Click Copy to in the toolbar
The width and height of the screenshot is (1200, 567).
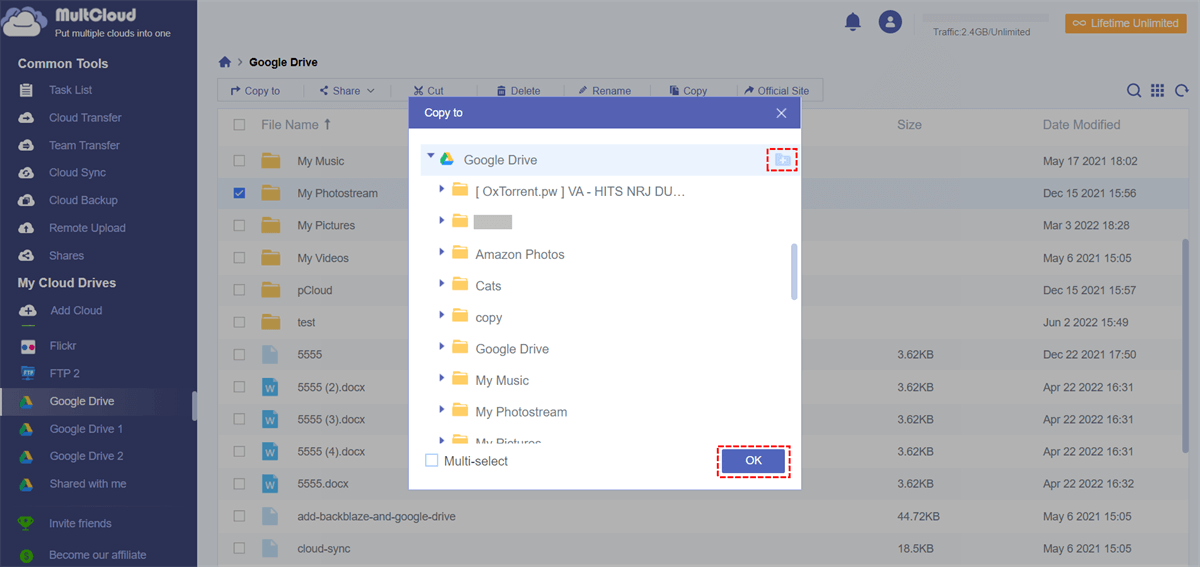point(255,91)
